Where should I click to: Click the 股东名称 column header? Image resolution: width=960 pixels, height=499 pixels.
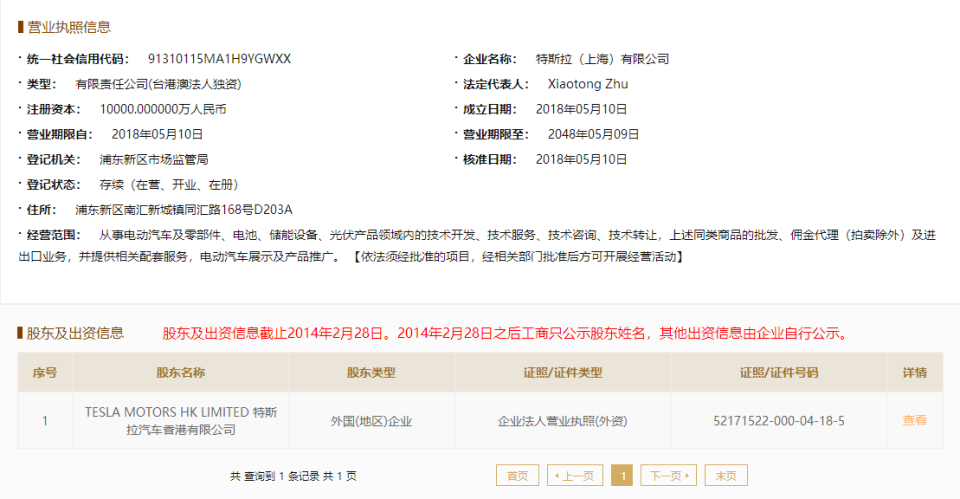tap(181, 372)
